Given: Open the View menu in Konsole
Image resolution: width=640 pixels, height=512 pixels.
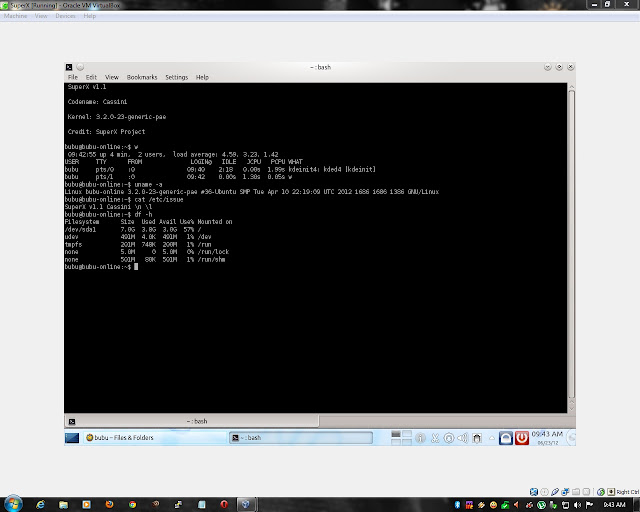Looking at the screenshot, I should point(111,77).
